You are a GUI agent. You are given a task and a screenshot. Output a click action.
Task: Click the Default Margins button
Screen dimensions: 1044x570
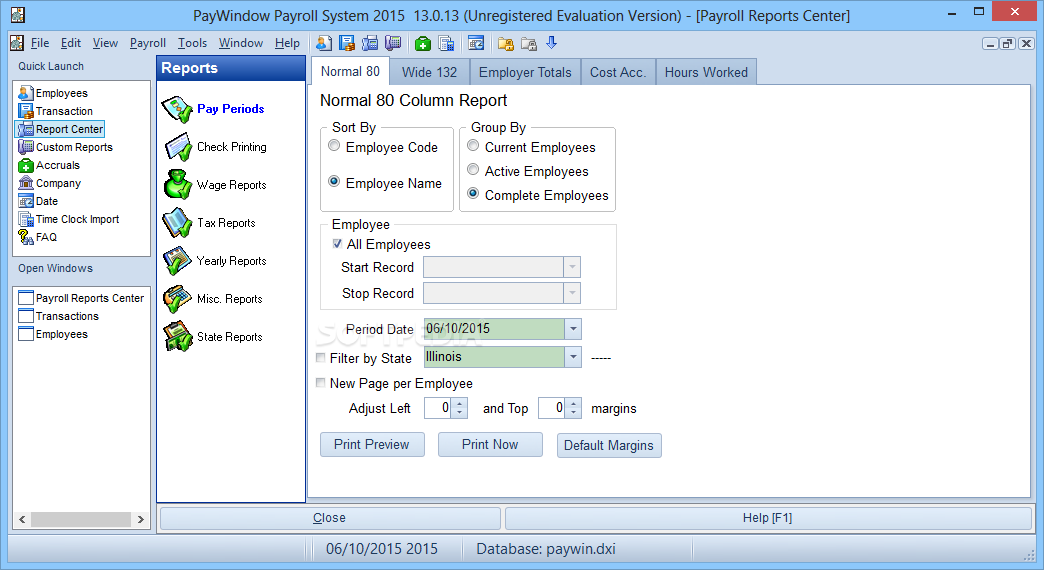[609, 445]
